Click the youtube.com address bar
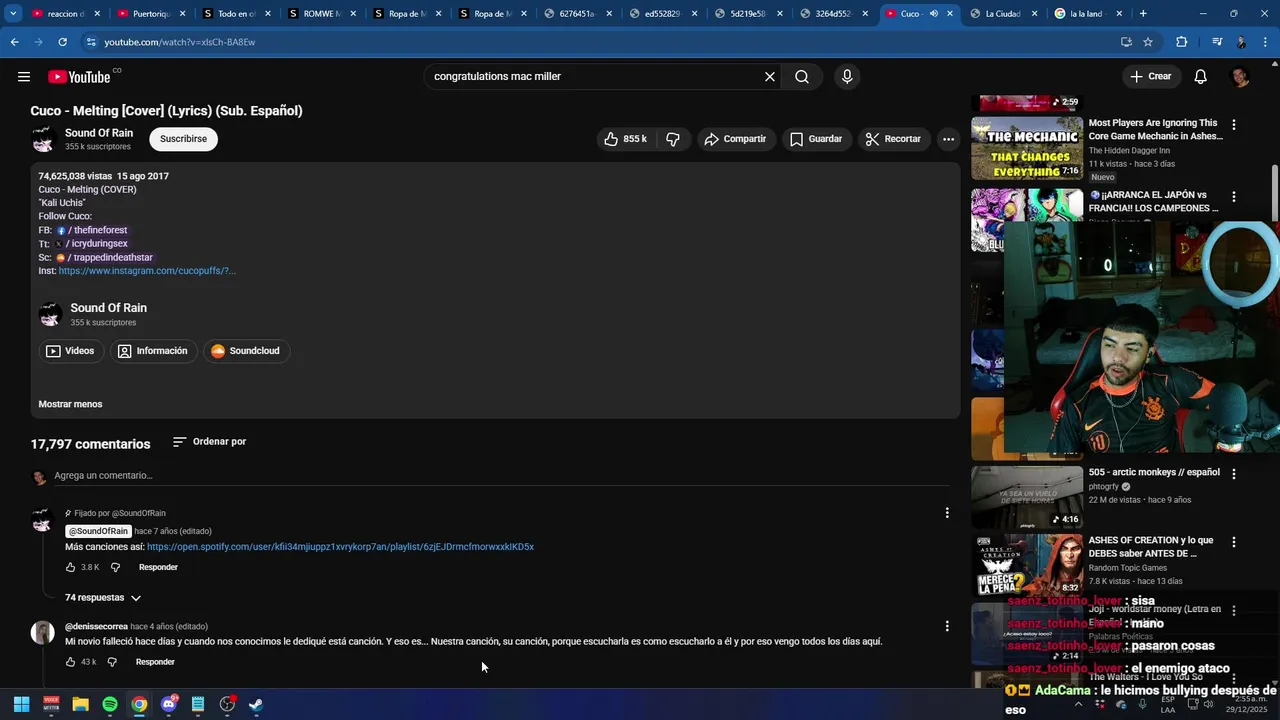The width and height of the screenshot is (1280, 720). pyautogui.click(x=600, y=42)
